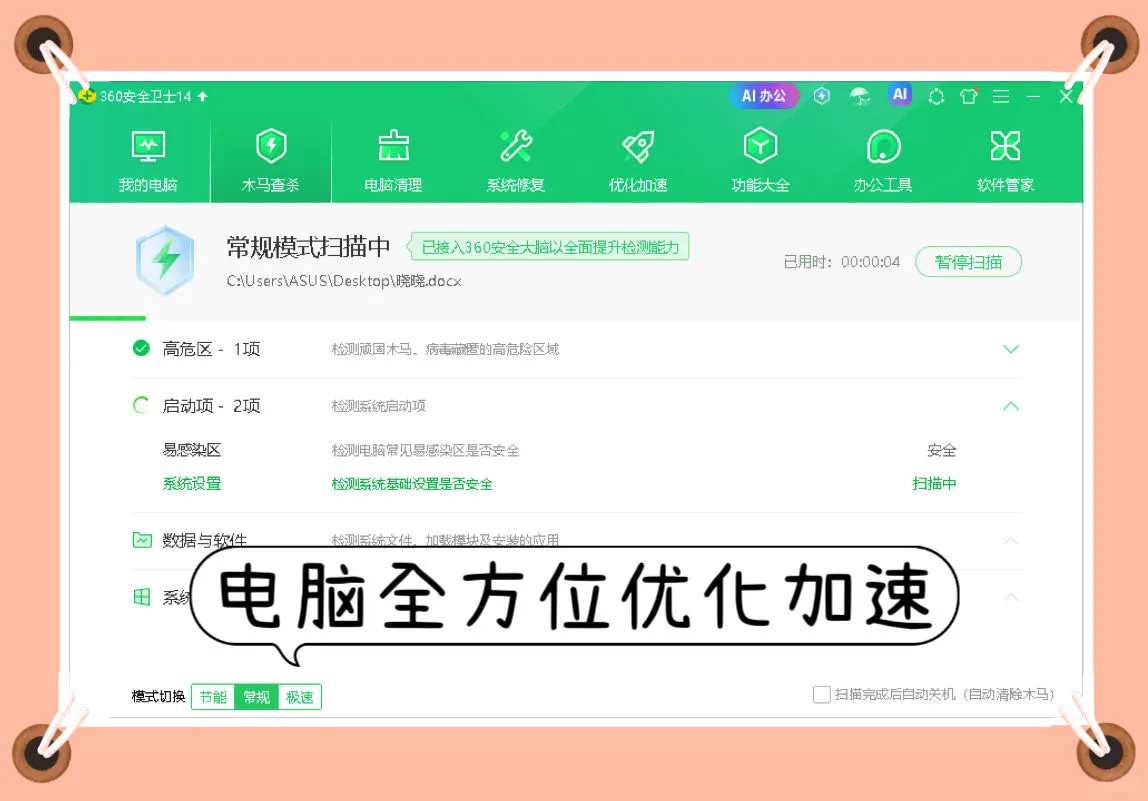The height and width of the screenshot is (801, 1148).
Task: Click the 系统修复 wrench icon
Action: click(x=515, y=146)
